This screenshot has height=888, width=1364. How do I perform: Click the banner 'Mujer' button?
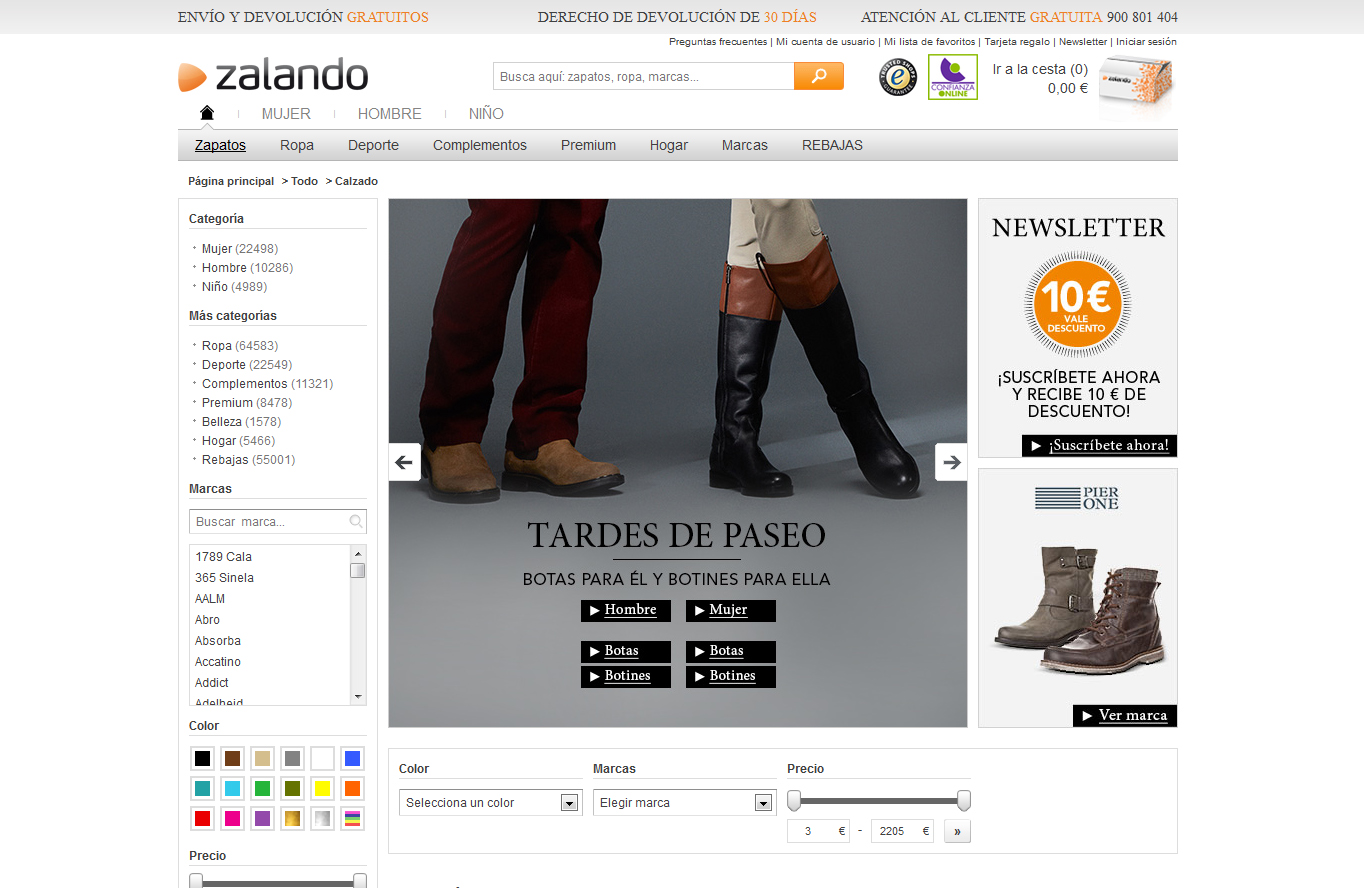click(731, 610)
